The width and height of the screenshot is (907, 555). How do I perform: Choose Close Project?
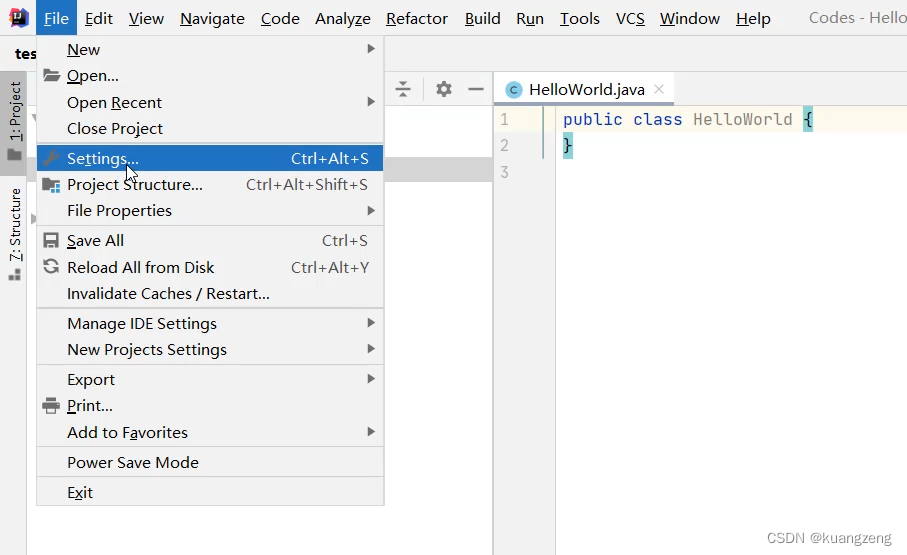pos(210,128)
